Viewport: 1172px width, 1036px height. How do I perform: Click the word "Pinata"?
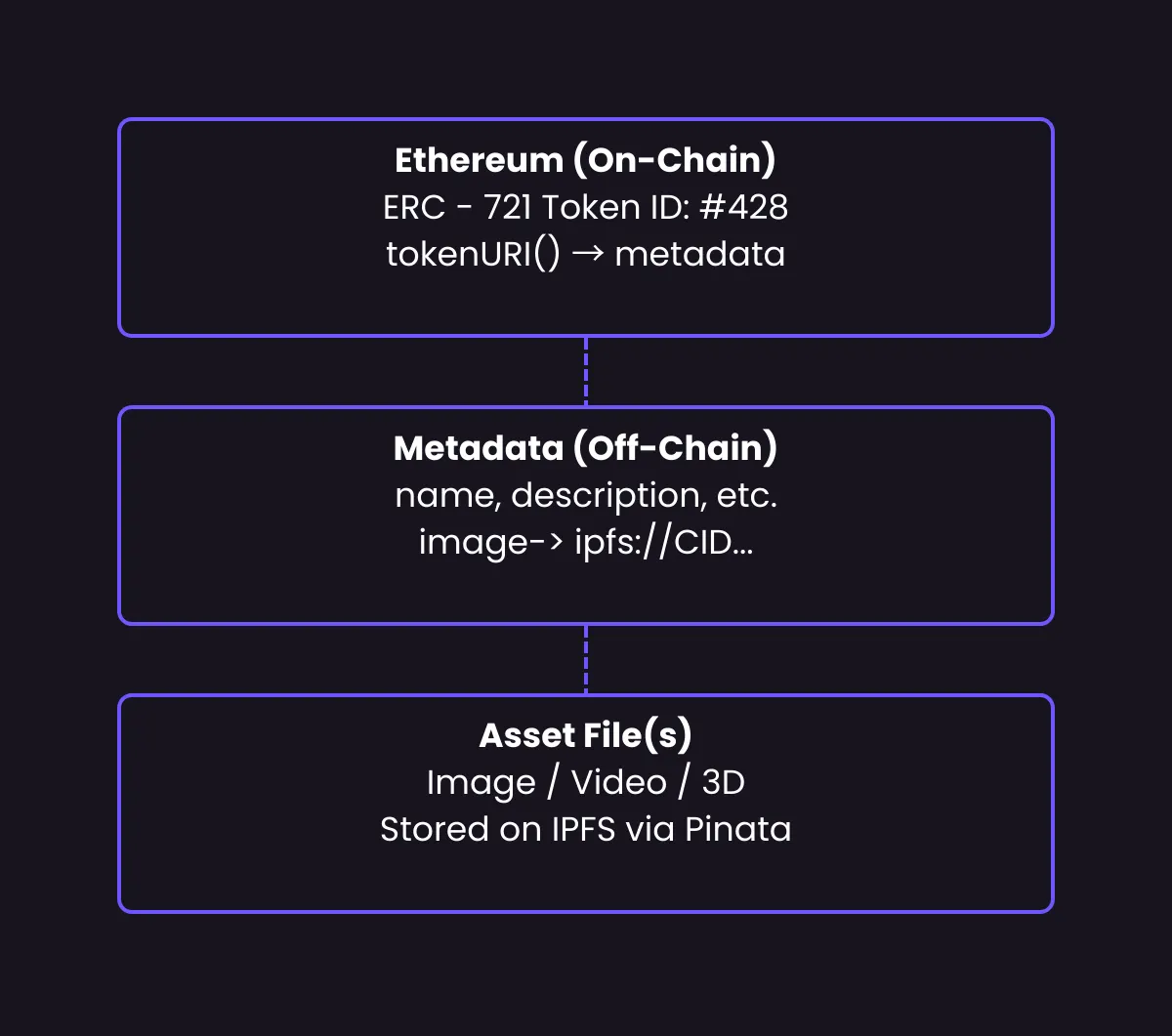[737, 829]
